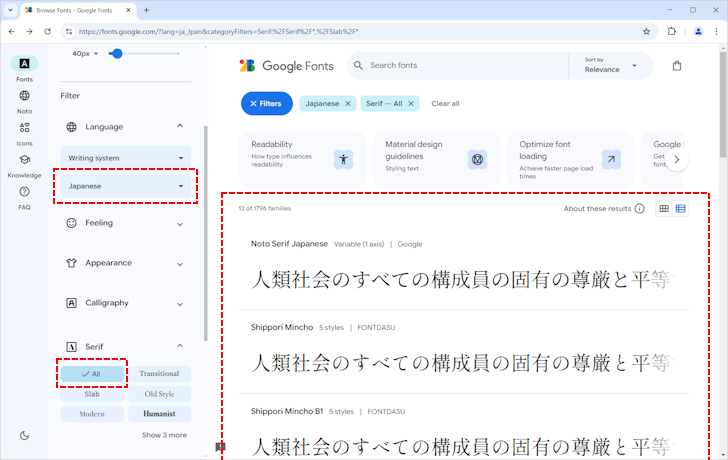Open Chrome three-dot menu
The width and height of the screenshot is (728, 460).
coord(716,32)
